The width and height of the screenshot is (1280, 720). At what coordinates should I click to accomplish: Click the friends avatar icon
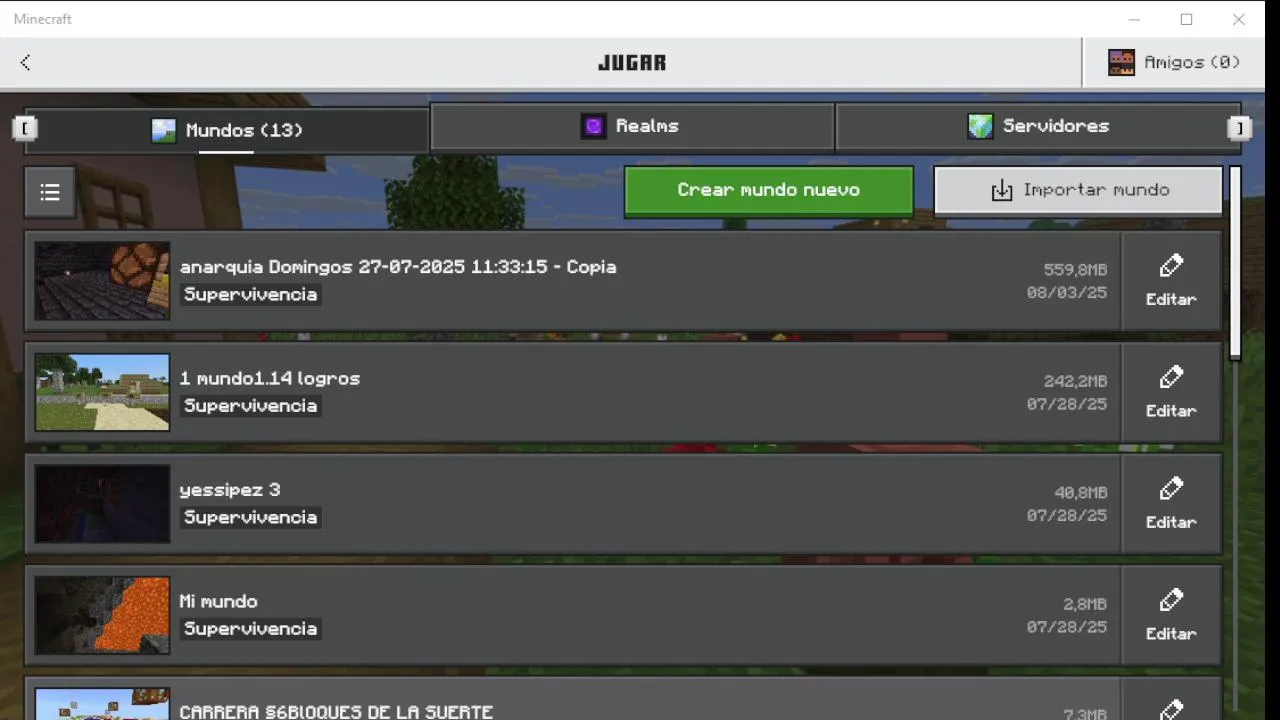click(x=1121, y=62)
